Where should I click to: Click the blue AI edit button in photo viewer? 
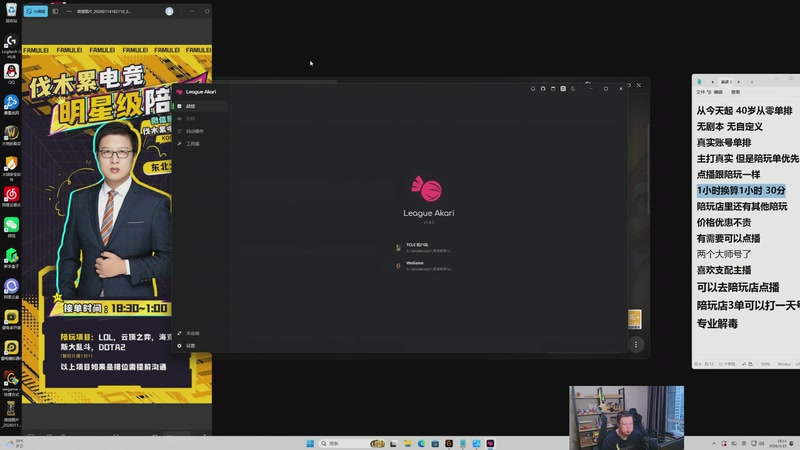[36, 11]
